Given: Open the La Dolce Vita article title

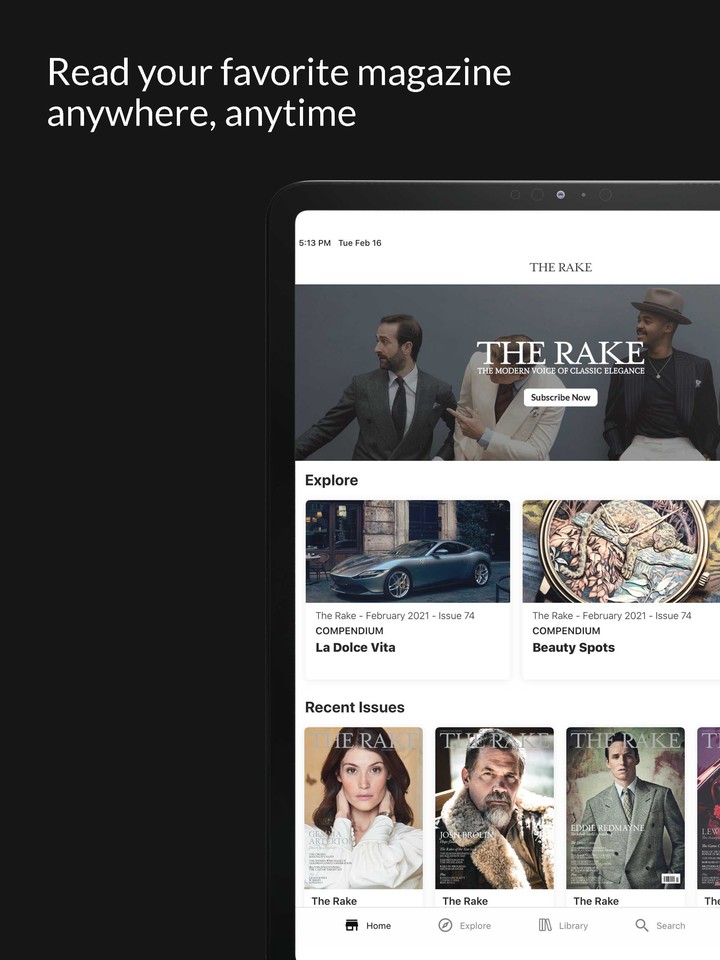Looking at the screenshot, I should [x=355, y=647].
